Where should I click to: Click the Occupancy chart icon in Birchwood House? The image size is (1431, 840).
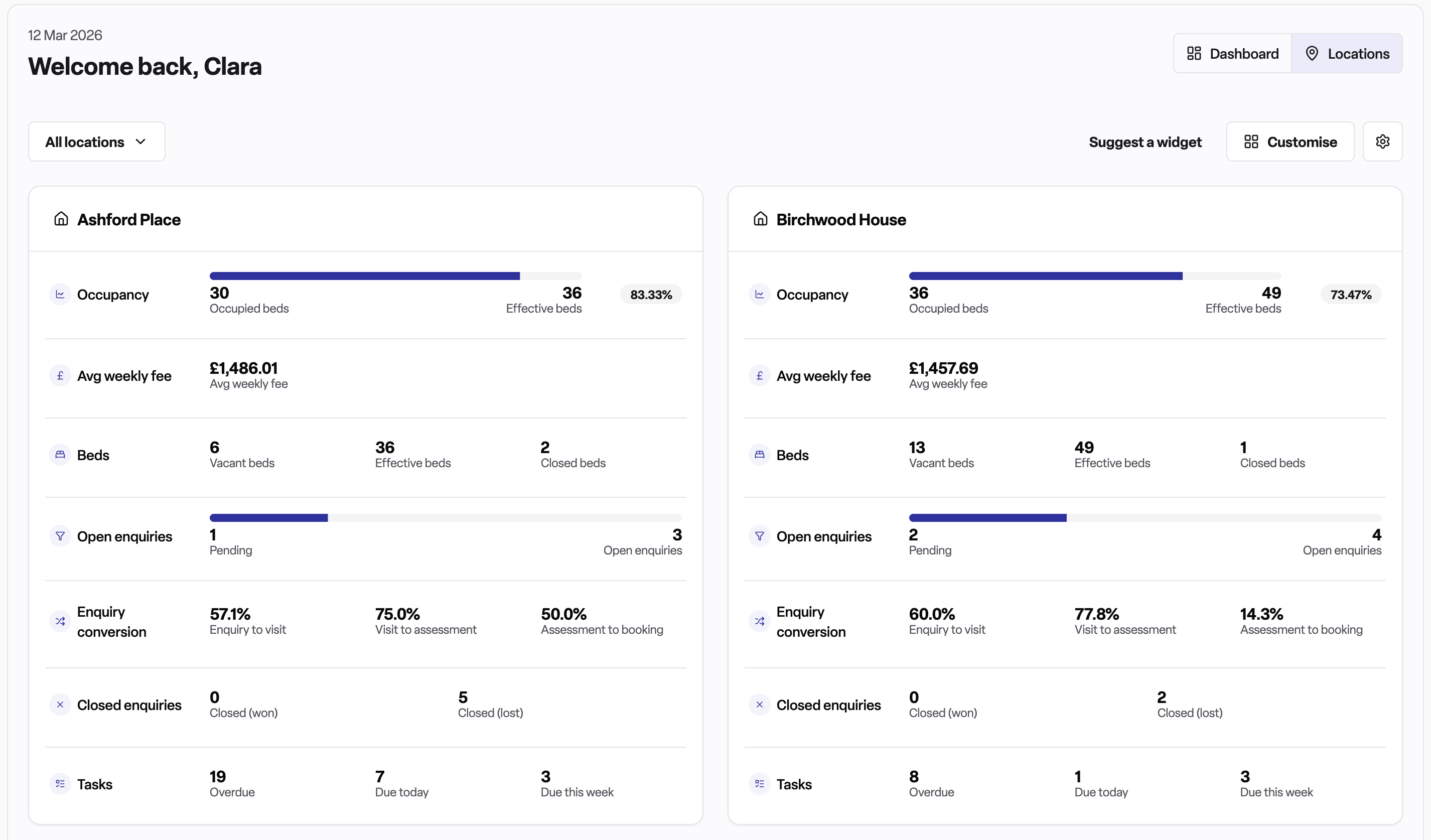[x=759, y=294]
